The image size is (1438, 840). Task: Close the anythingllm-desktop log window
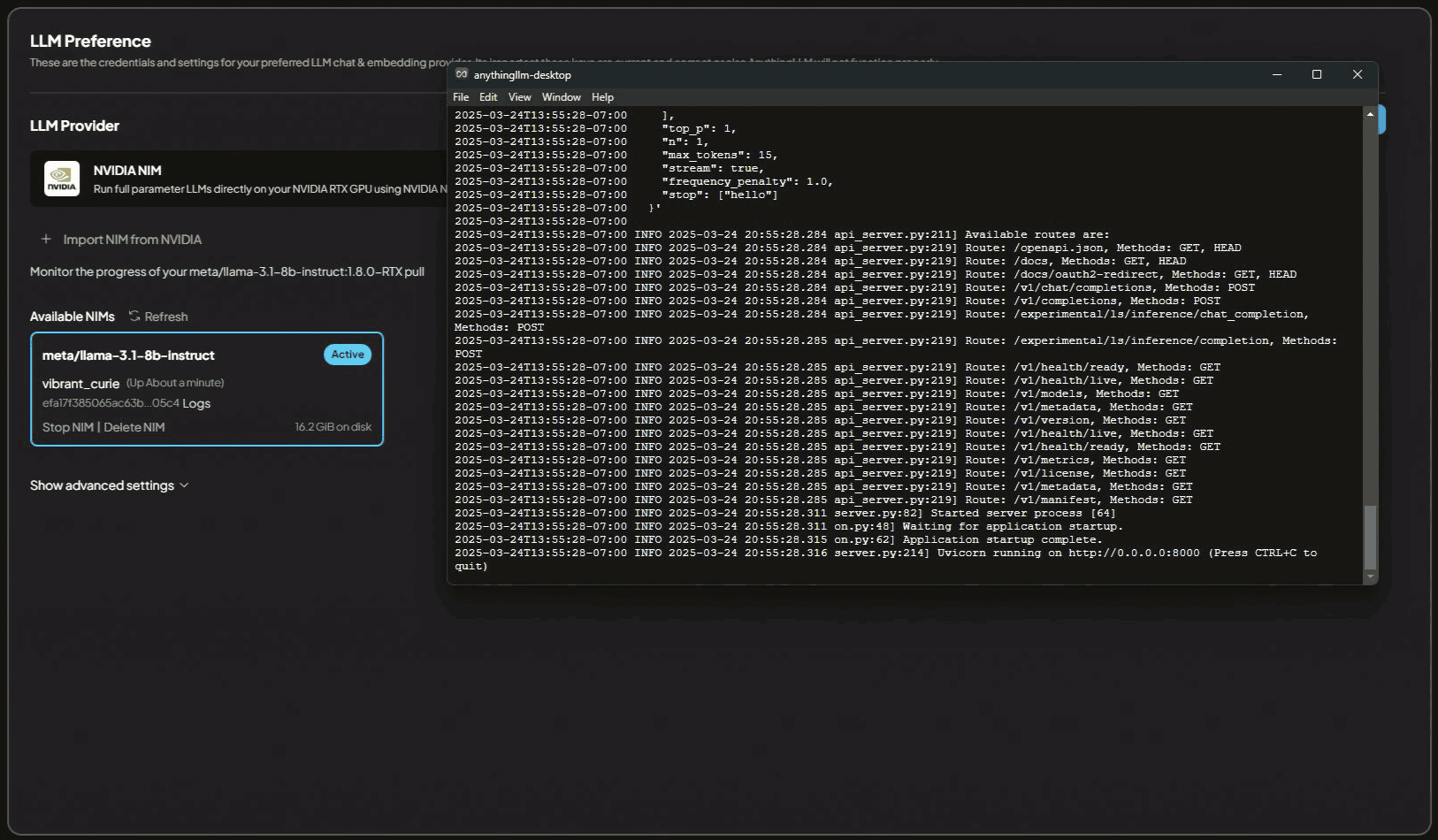(x=1357, y=74)
